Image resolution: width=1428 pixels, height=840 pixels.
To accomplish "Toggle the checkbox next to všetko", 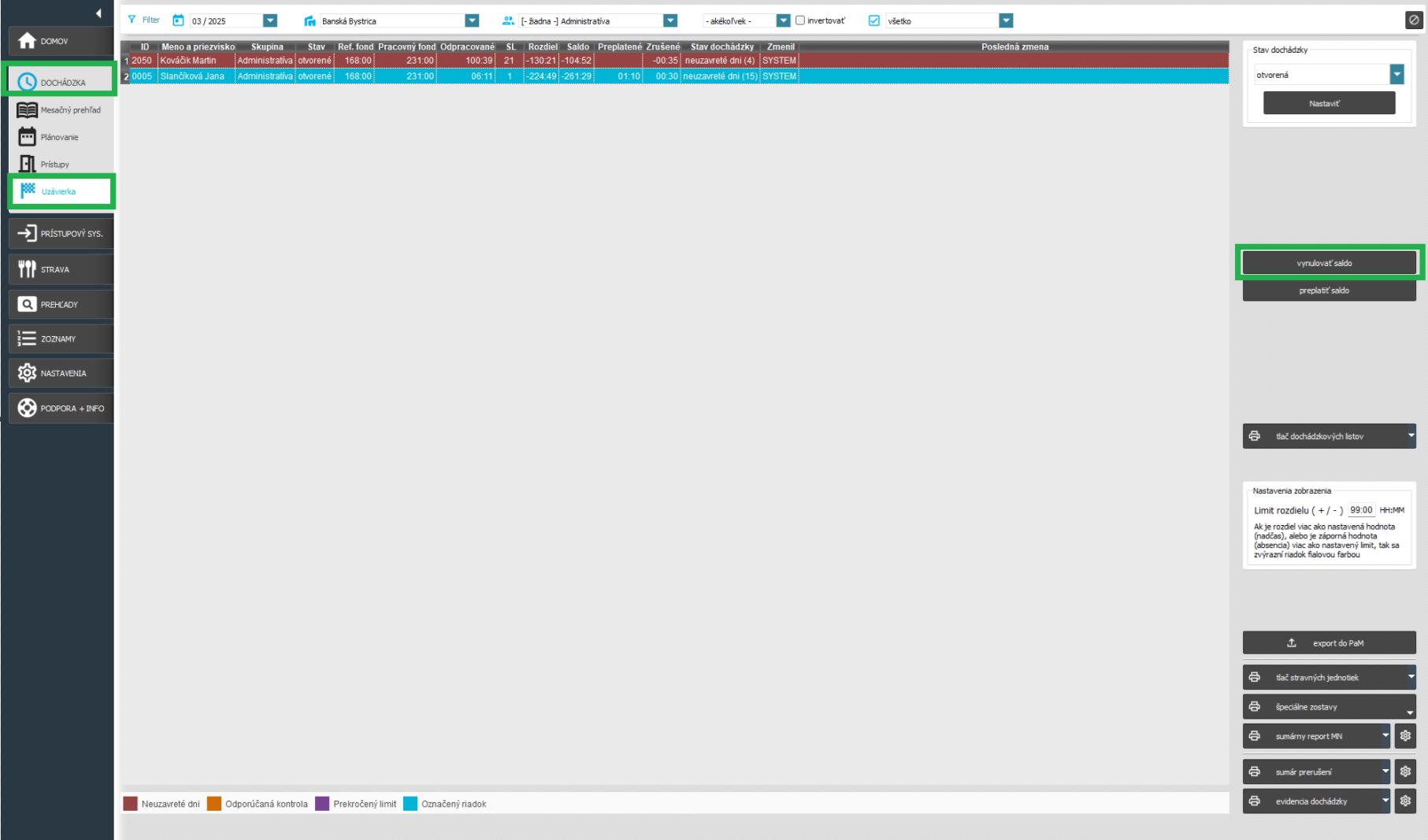I will pos(873,21).
